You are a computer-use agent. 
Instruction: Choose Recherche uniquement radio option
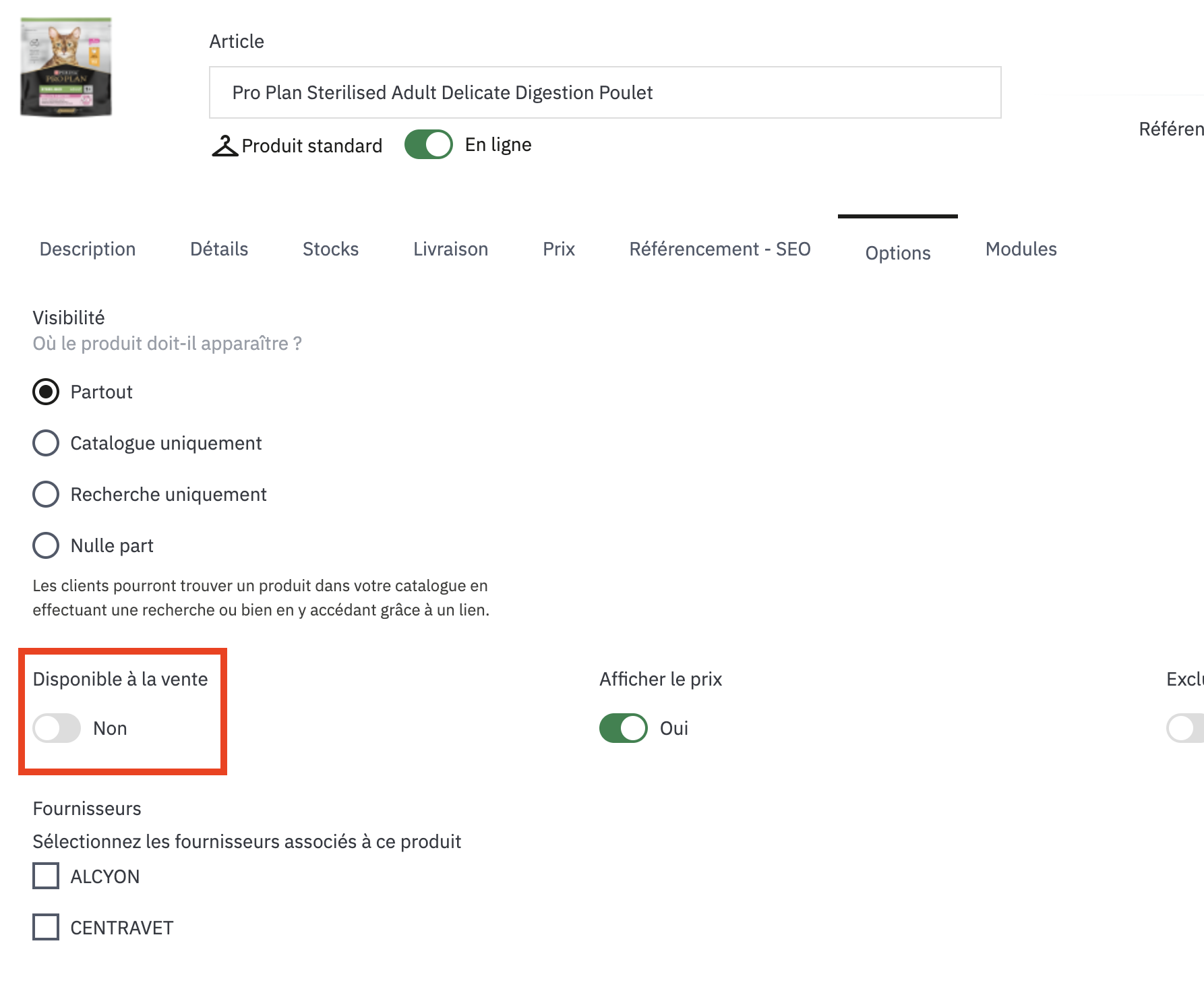(46, 494)
